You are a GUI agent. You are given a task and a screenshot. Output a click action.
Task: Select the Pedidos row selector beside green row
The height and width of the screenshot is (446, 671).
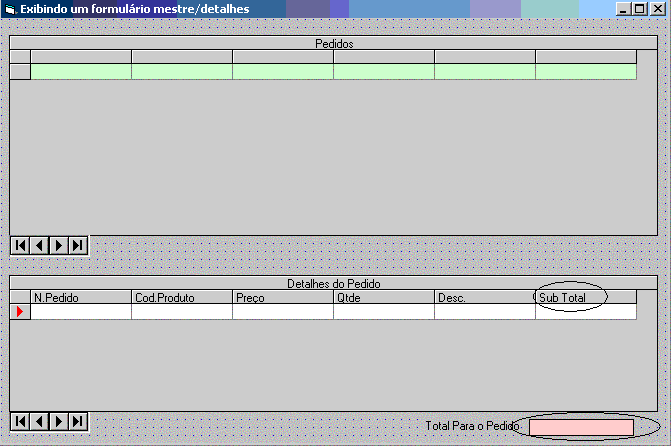[x=20, y=71]
